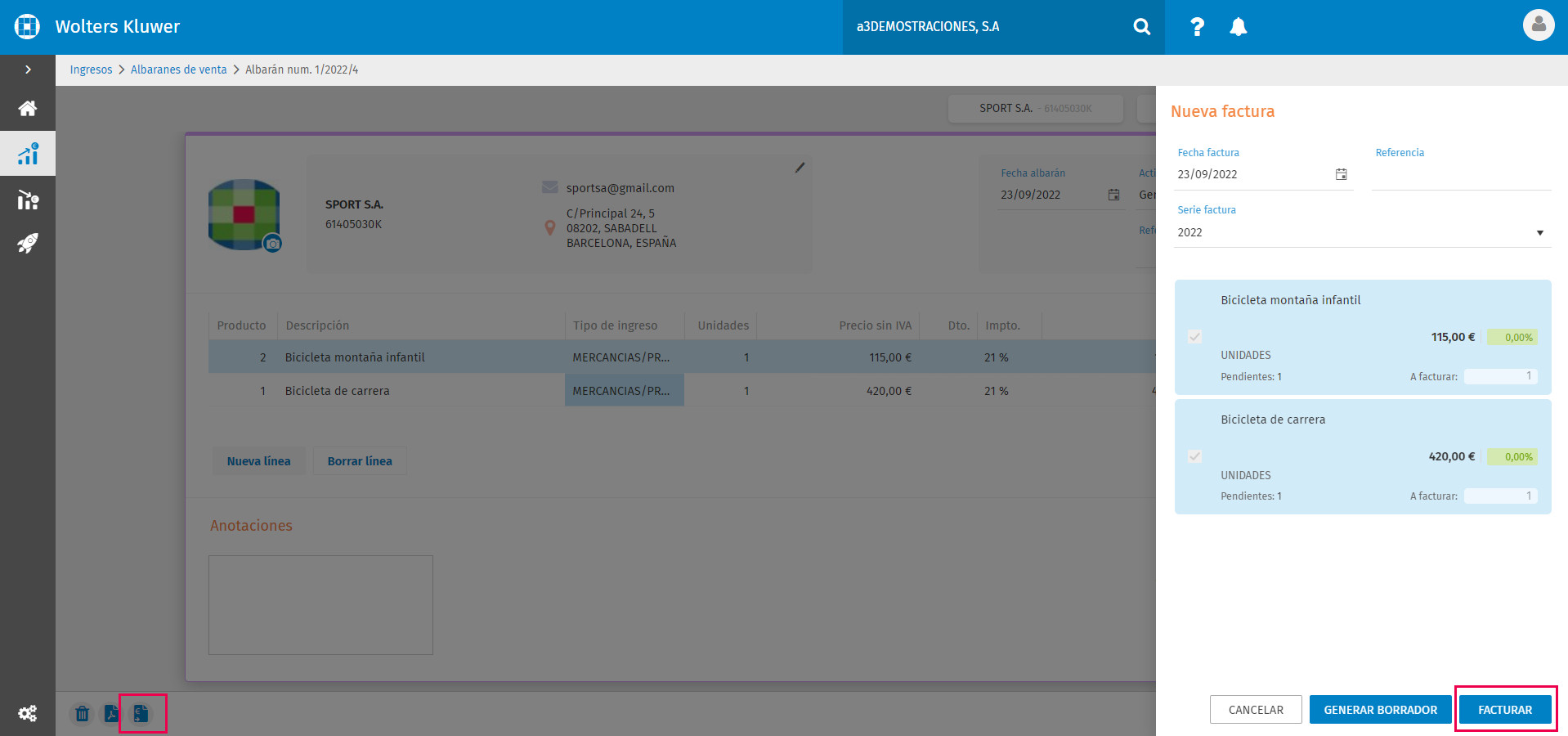Go to Ingresos breadcrumb
Screen dimensions: 1568x736
coord(91,70)
